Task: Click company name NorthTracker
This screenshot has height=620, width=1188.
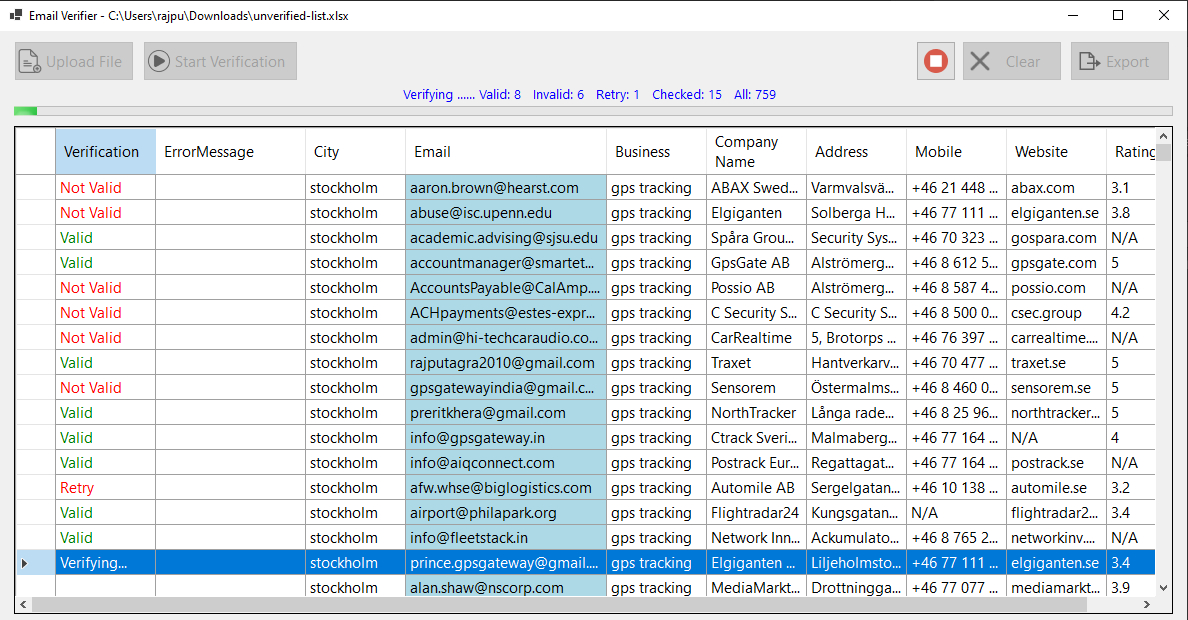Action: pos(756,413)
